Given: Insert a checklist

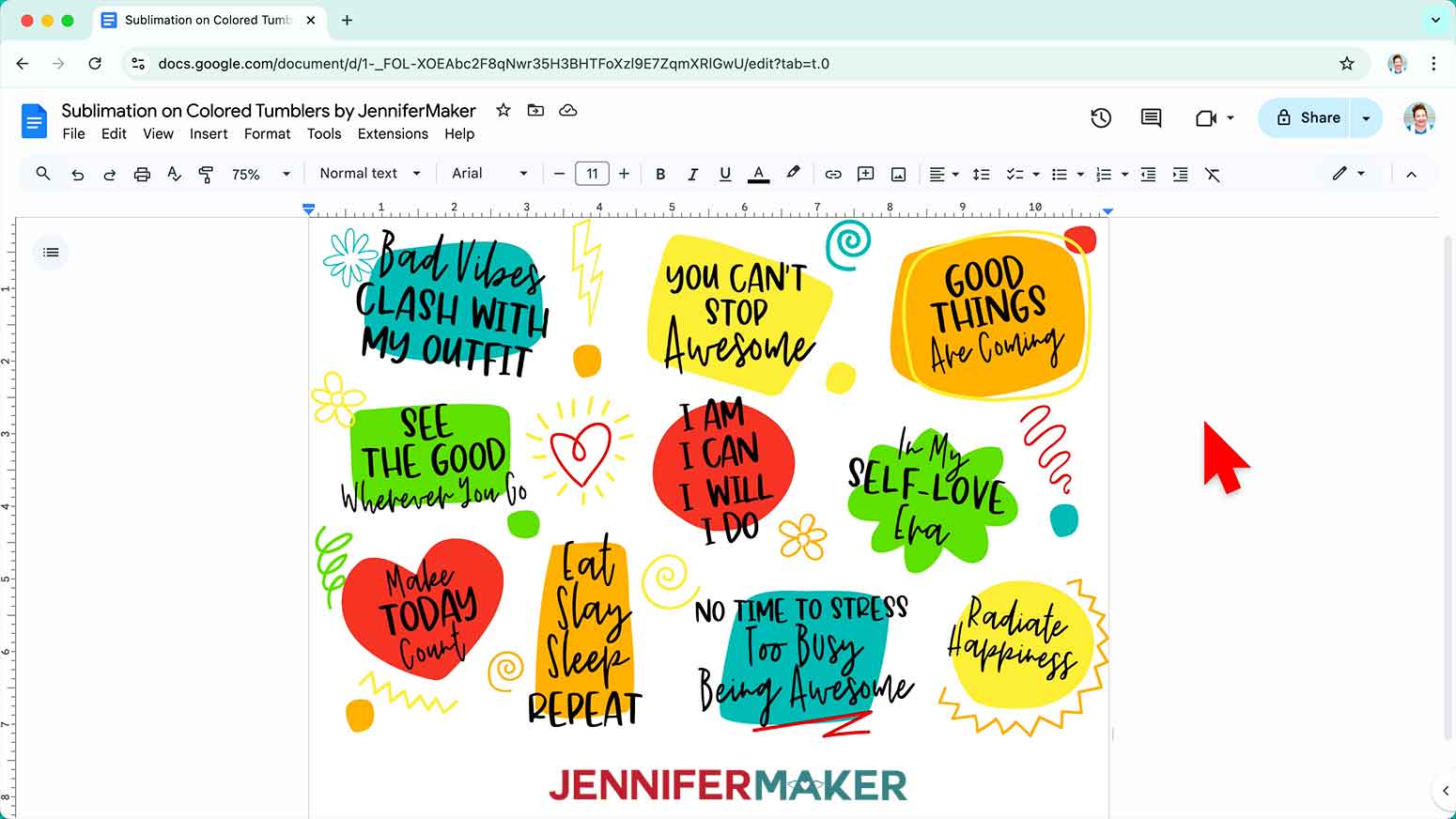Looking at the screenshot, I should click(x=1015, y=174).
